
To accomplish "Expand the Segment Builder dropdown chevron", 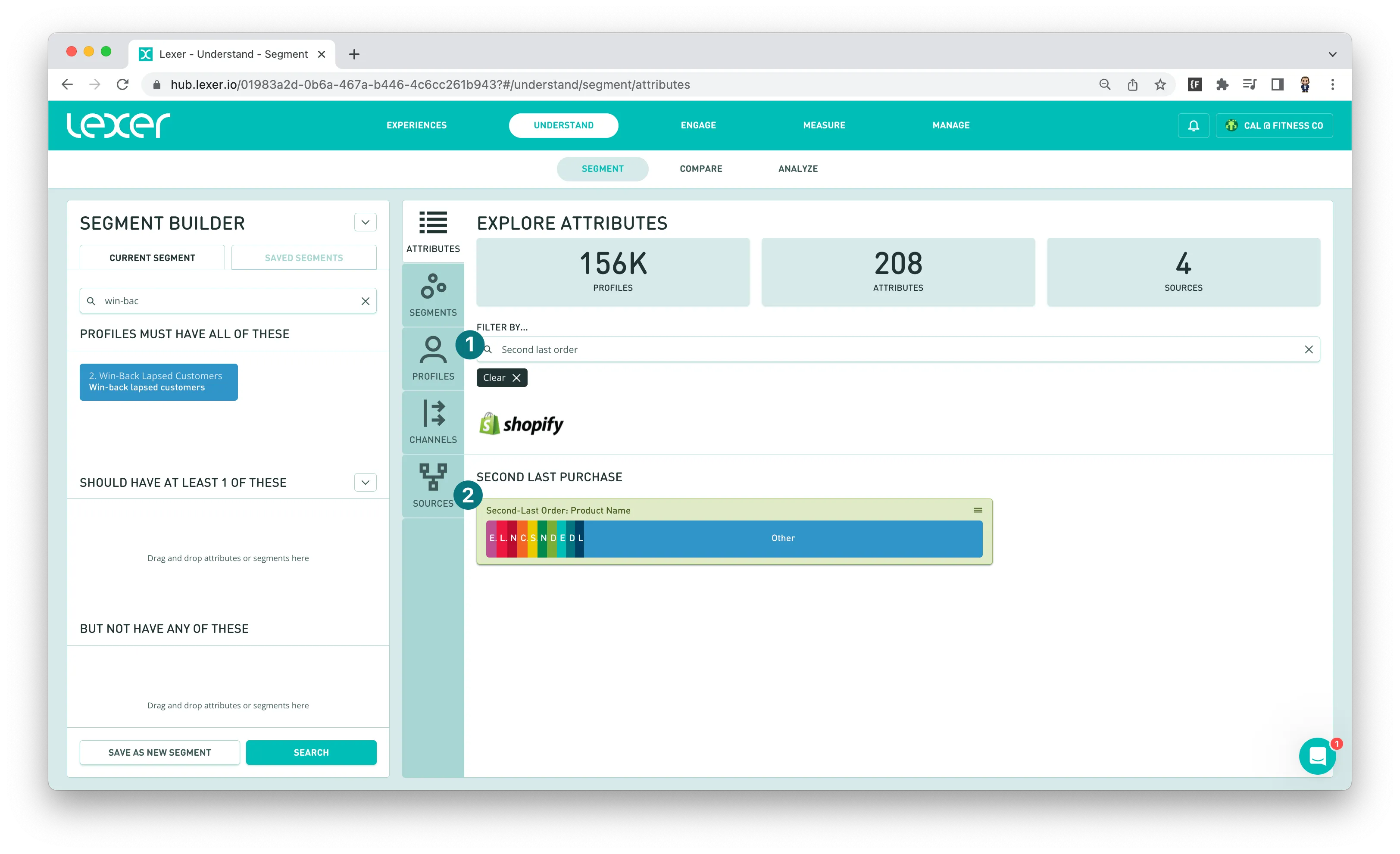I will (366, 222).
